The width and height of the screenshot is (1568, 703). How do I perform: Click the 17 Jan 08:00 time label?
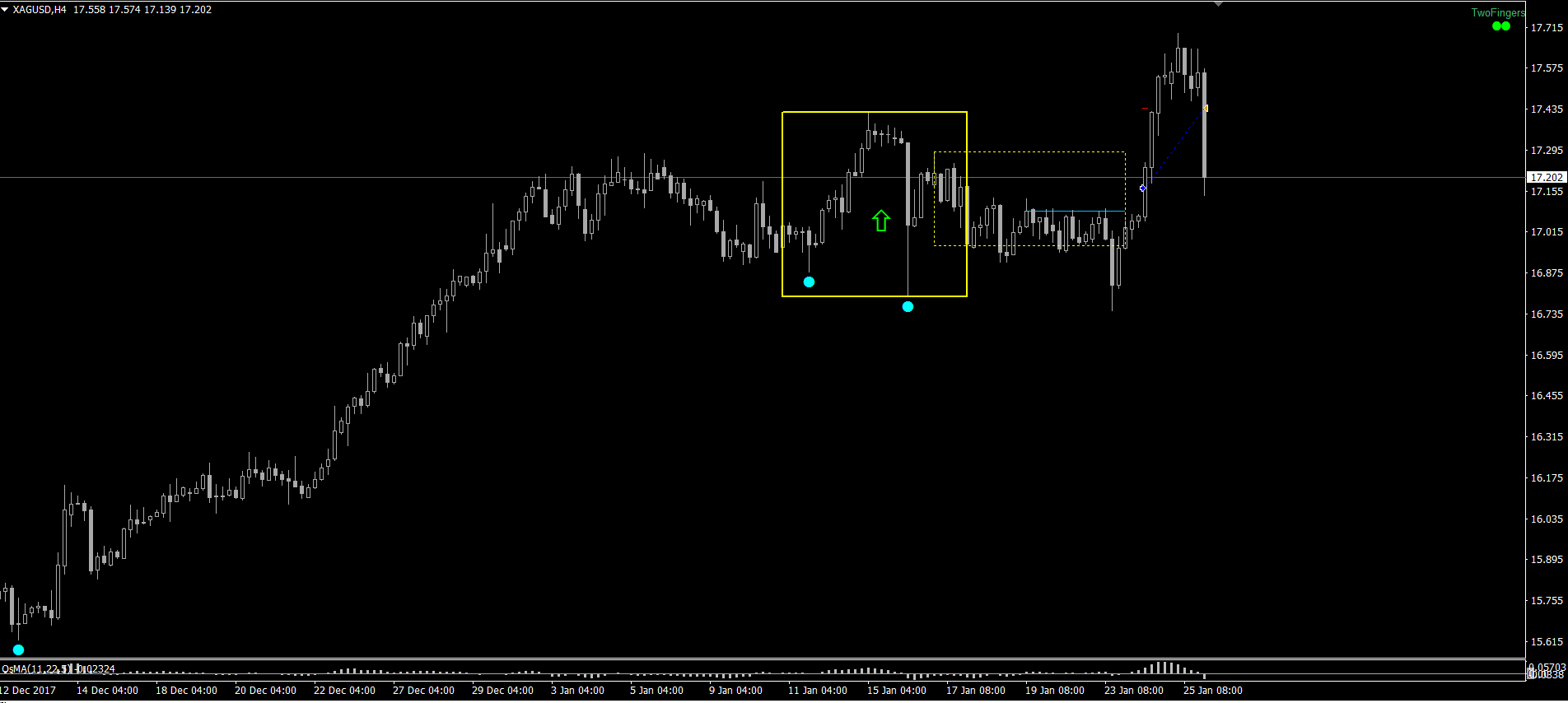(976, 691)
